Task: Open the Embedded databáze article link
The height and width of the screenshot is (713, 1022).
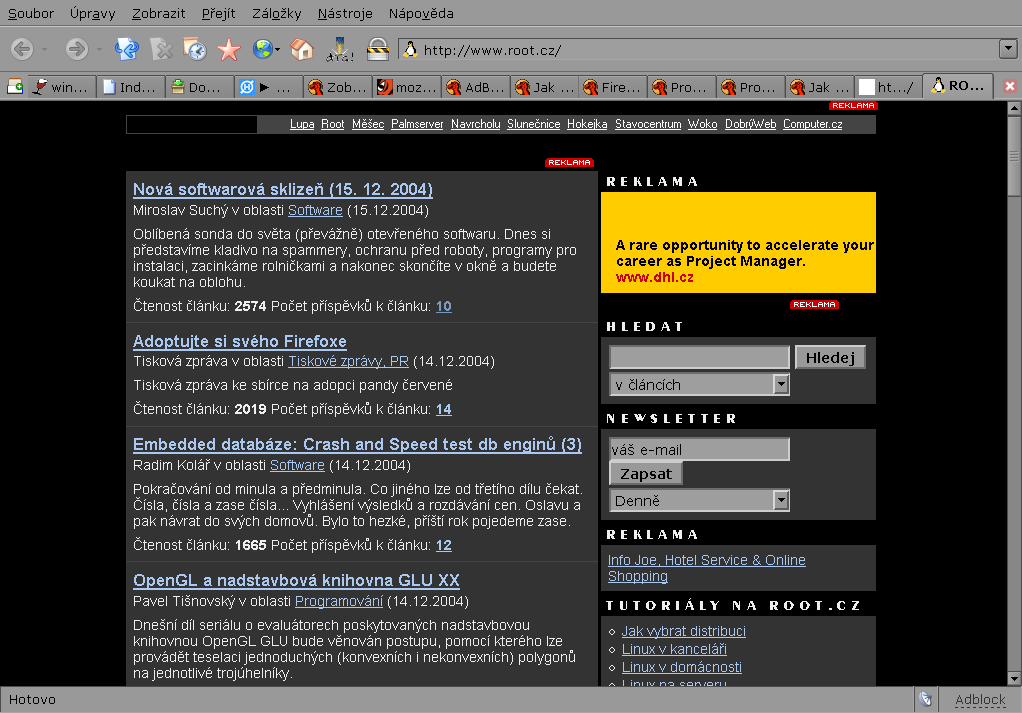Action: click(x=357, y=444)
